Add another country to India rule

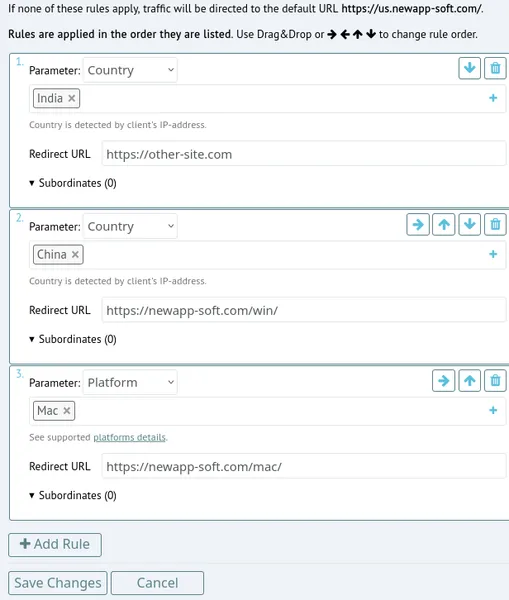coord(493,98)
